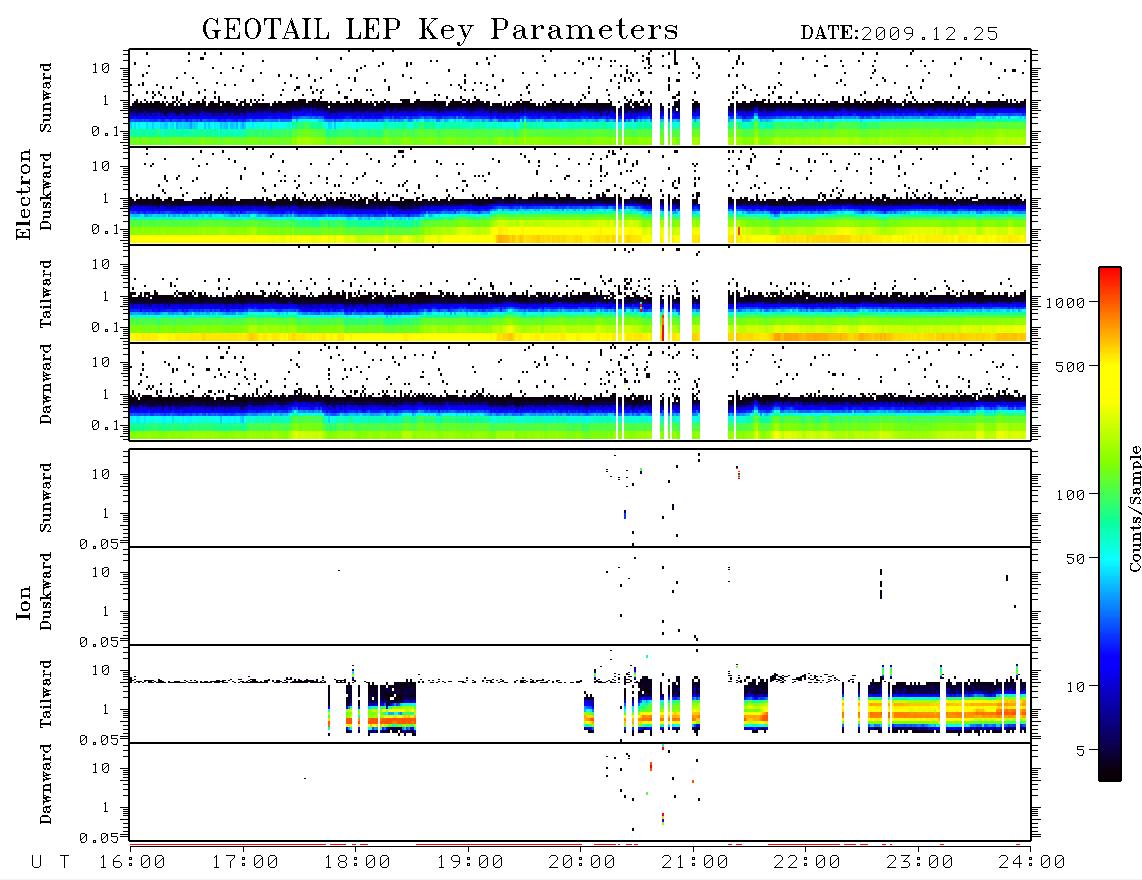The image size is (1142, 880).
Task: Click the "500" color bar tick label
Action: pyautogui.click(x=1070, y=367)
